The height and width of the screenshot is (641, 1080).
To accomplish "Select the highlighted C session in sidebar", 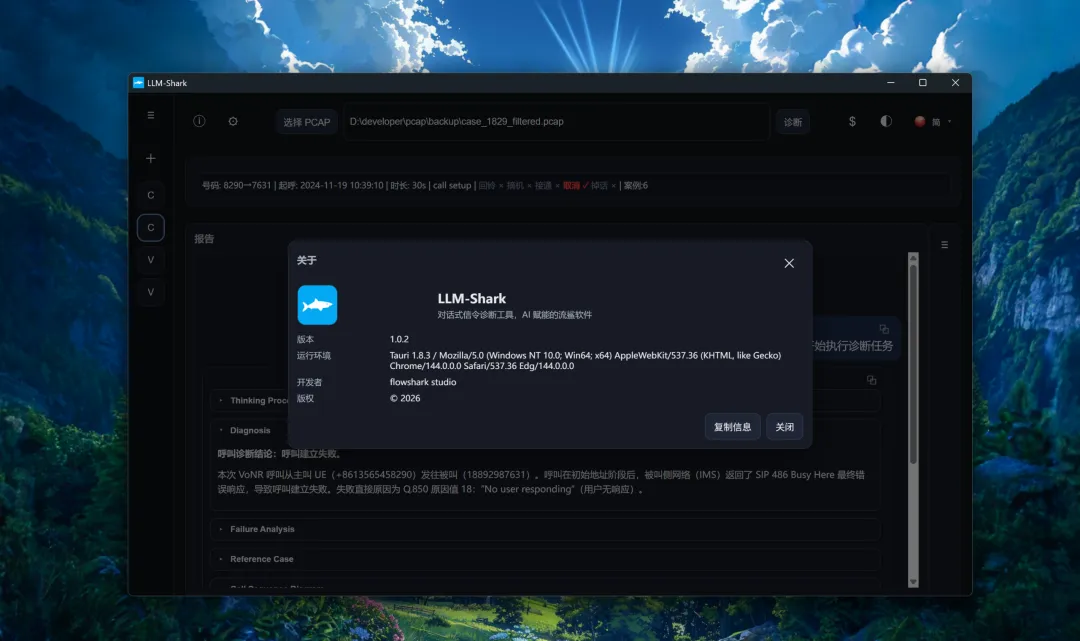I will click(x=151, y=227).
